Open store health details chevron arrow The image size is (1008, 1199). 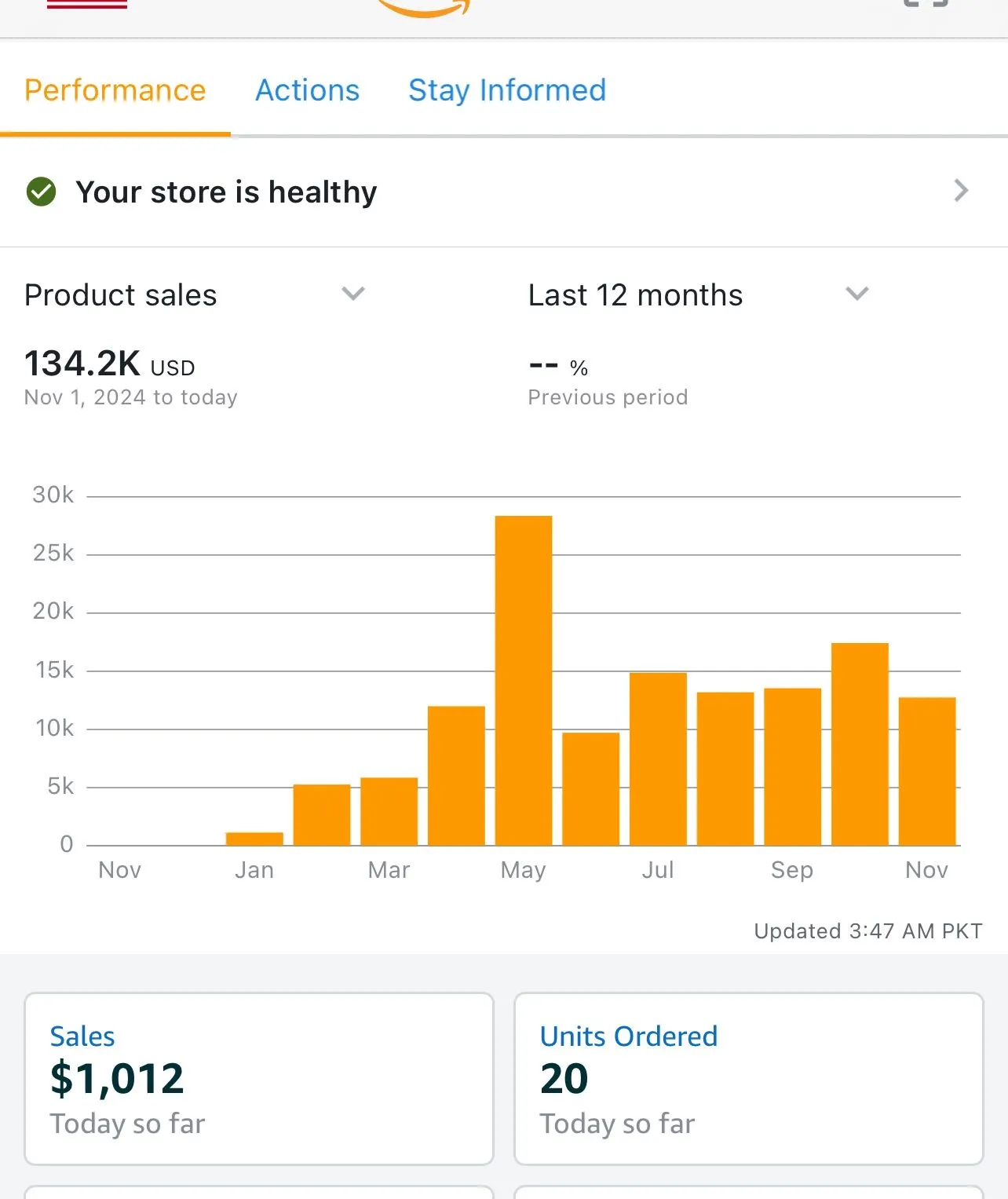point(961,191)
